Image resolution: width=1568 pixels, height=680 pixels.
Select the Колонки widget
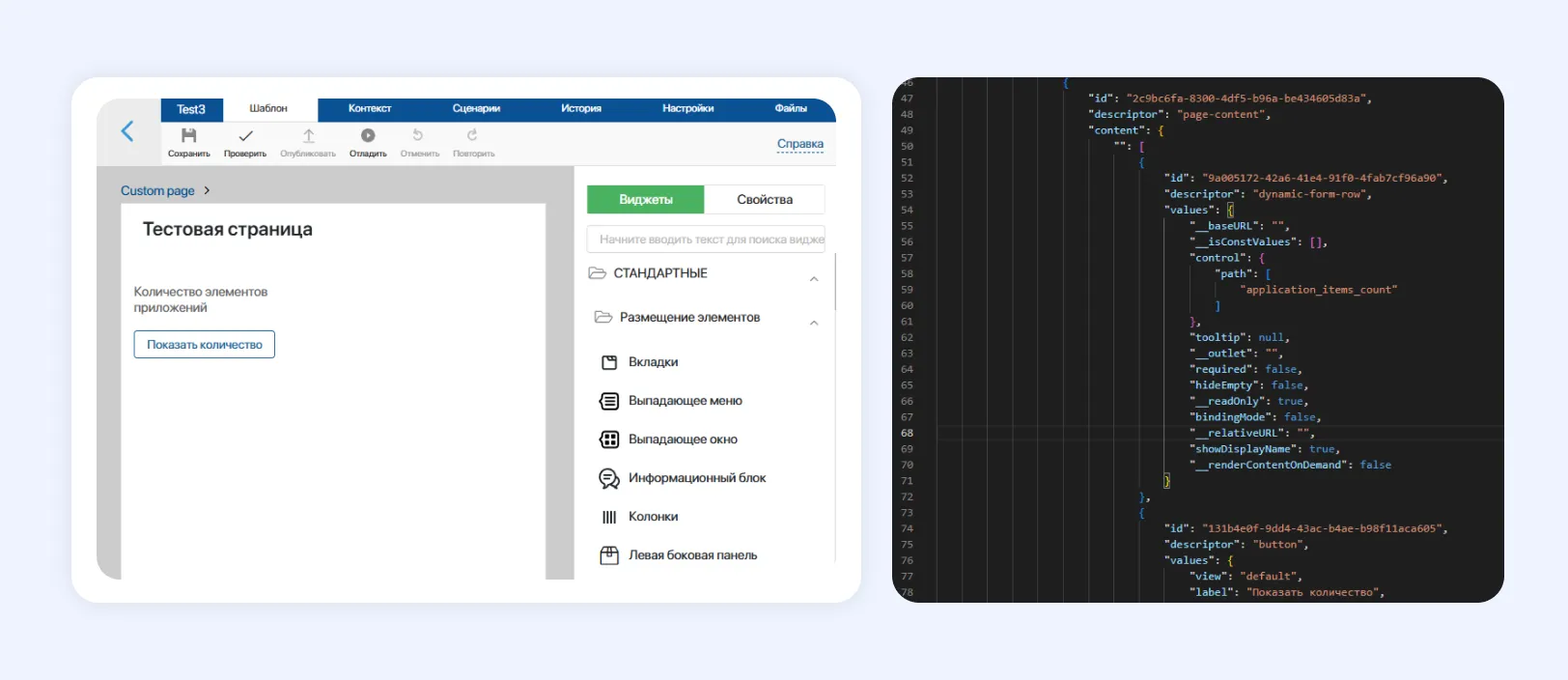[x=653, y=517]
